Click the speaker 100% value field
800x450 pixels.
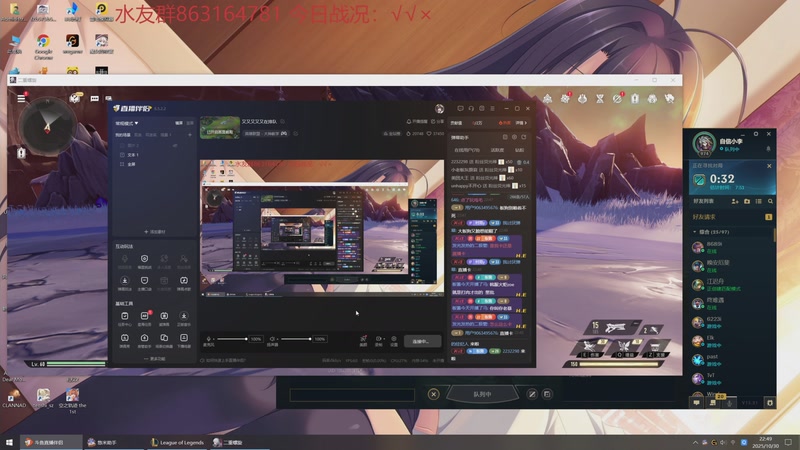pyautogui.click(x=320, y=339)
